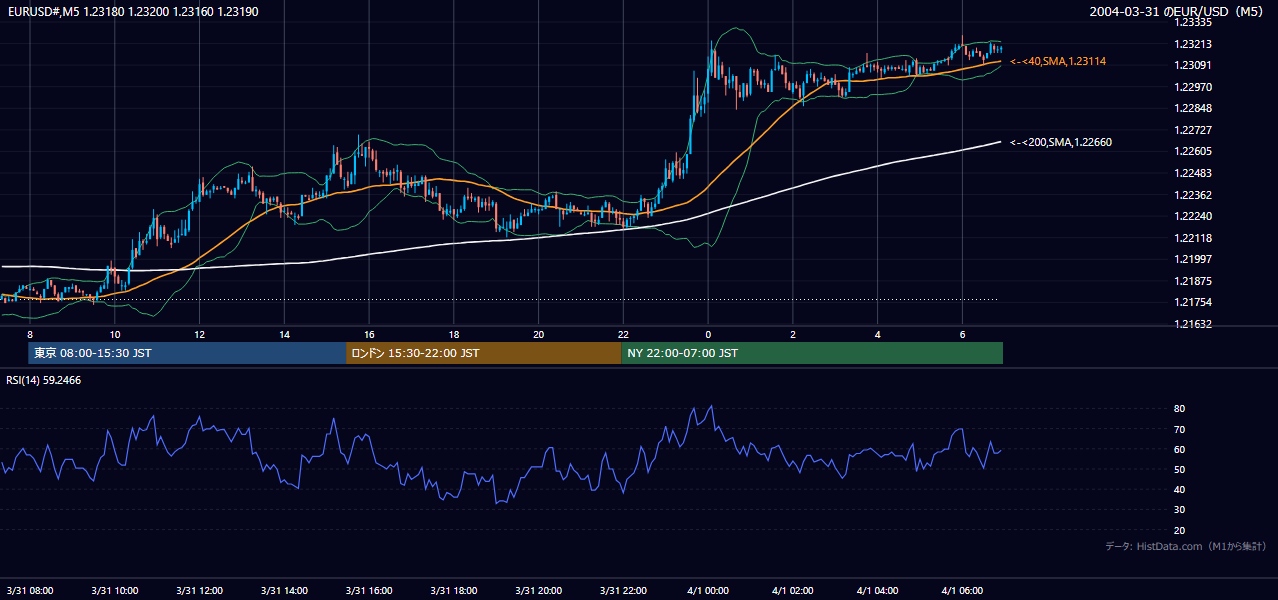Click the 3/31 20:00 date label
The image size is (1278, 600).
click(538, 591)
